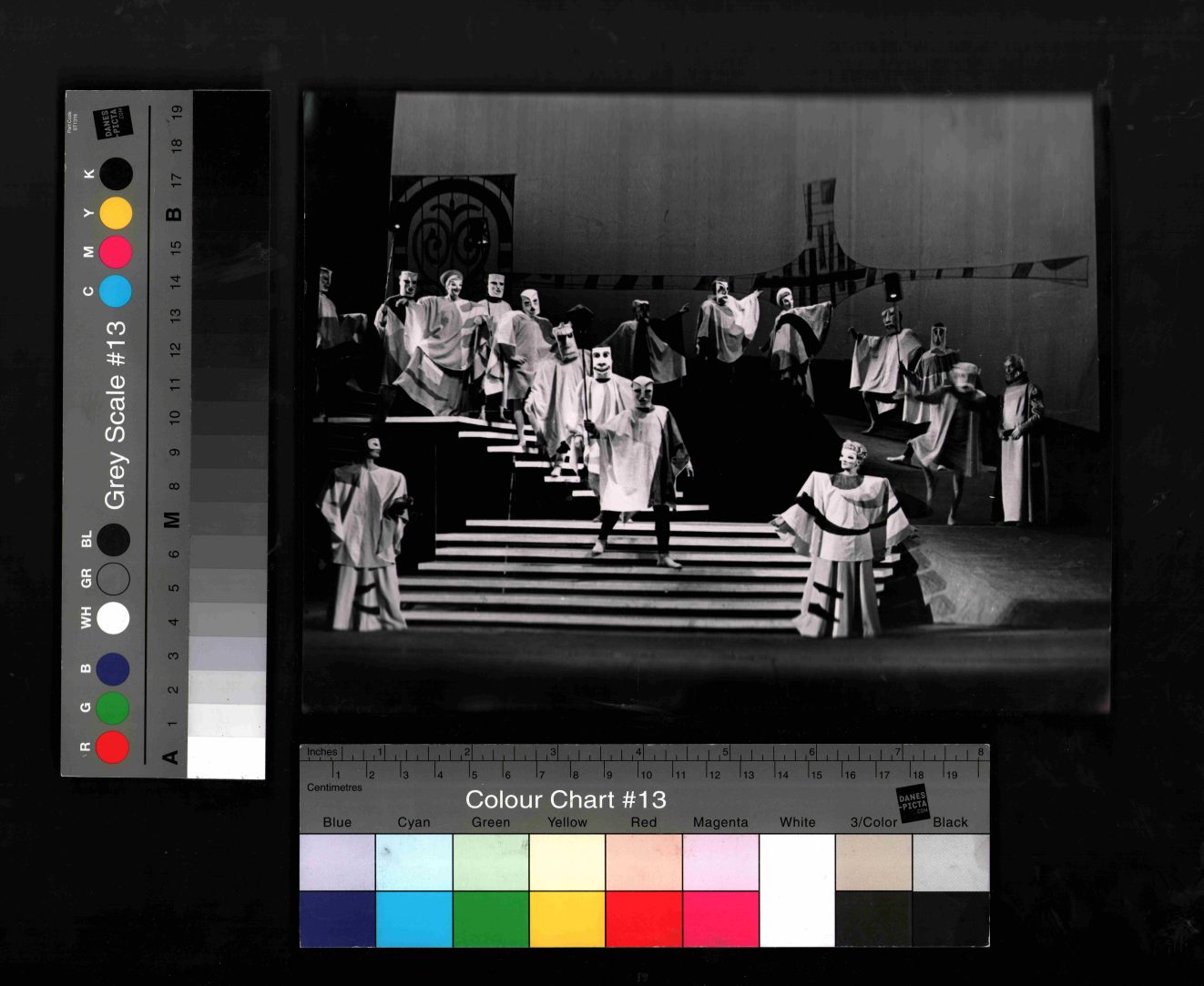
Task: Click the white step marked A on grey scale
Action: [x=226, y=757]
